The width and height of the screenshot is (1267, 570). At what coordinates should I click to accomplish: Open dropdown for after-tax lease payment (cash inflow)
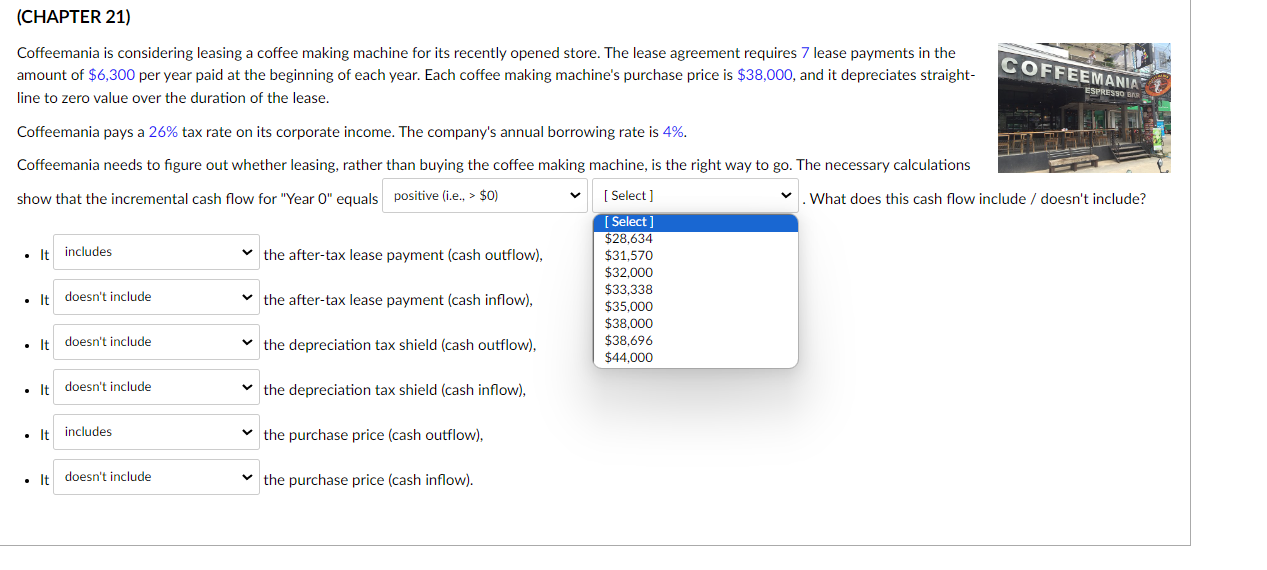tap(156, 297)
